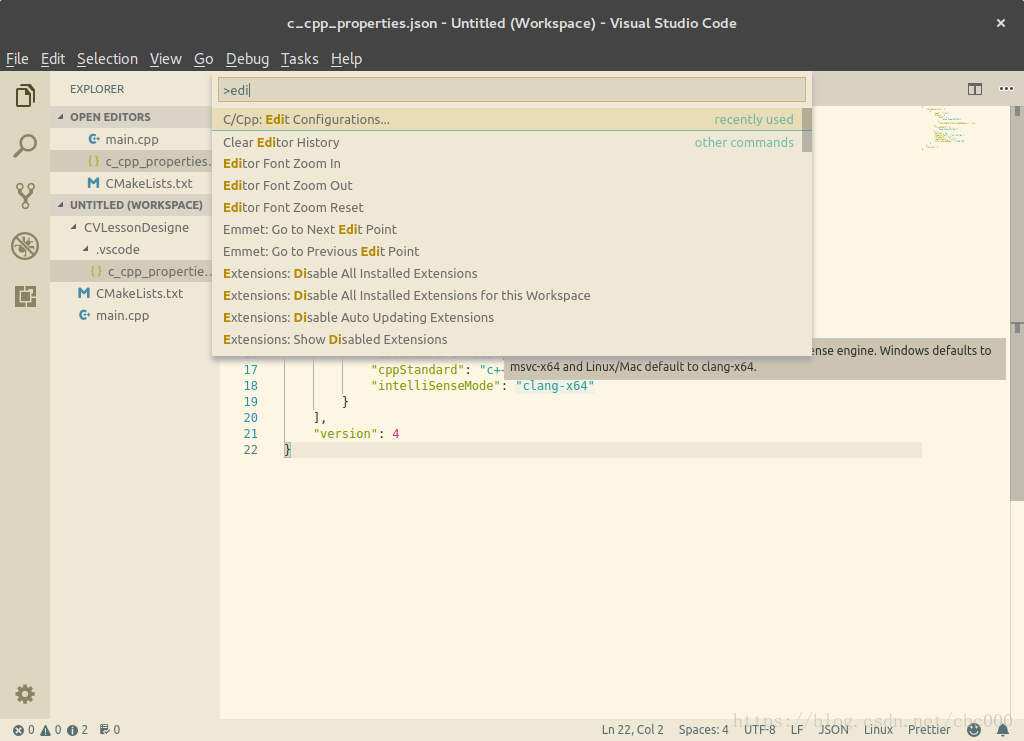Click Spaces: 4 indentation setting
The width and height of the screenshot is (1024, 741).
pos(703,730)
